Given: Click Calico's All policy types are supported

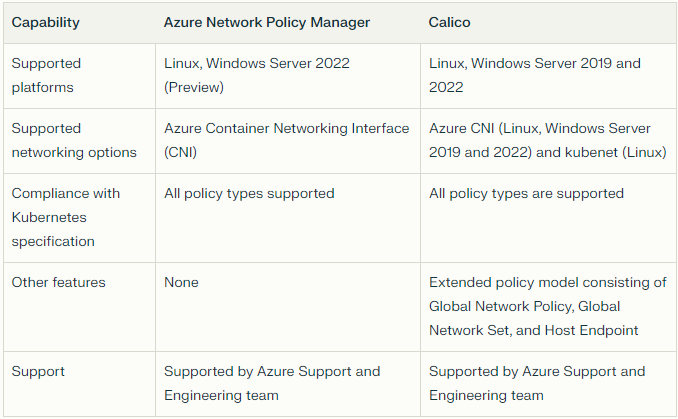Looking at the screenshot, I should tap(526, 193).
